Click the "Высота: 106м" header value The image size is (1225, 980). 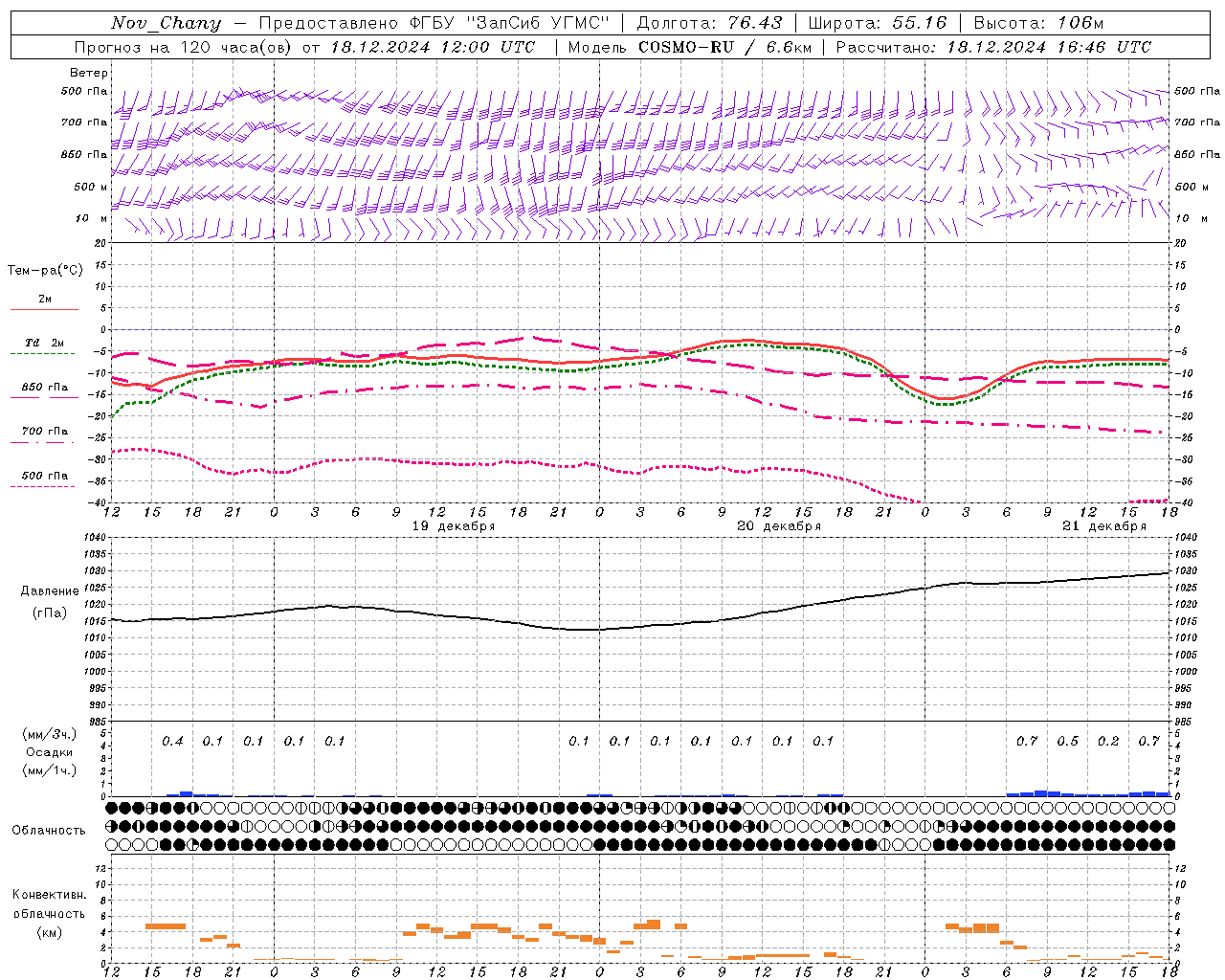[x=1038, y=23]
